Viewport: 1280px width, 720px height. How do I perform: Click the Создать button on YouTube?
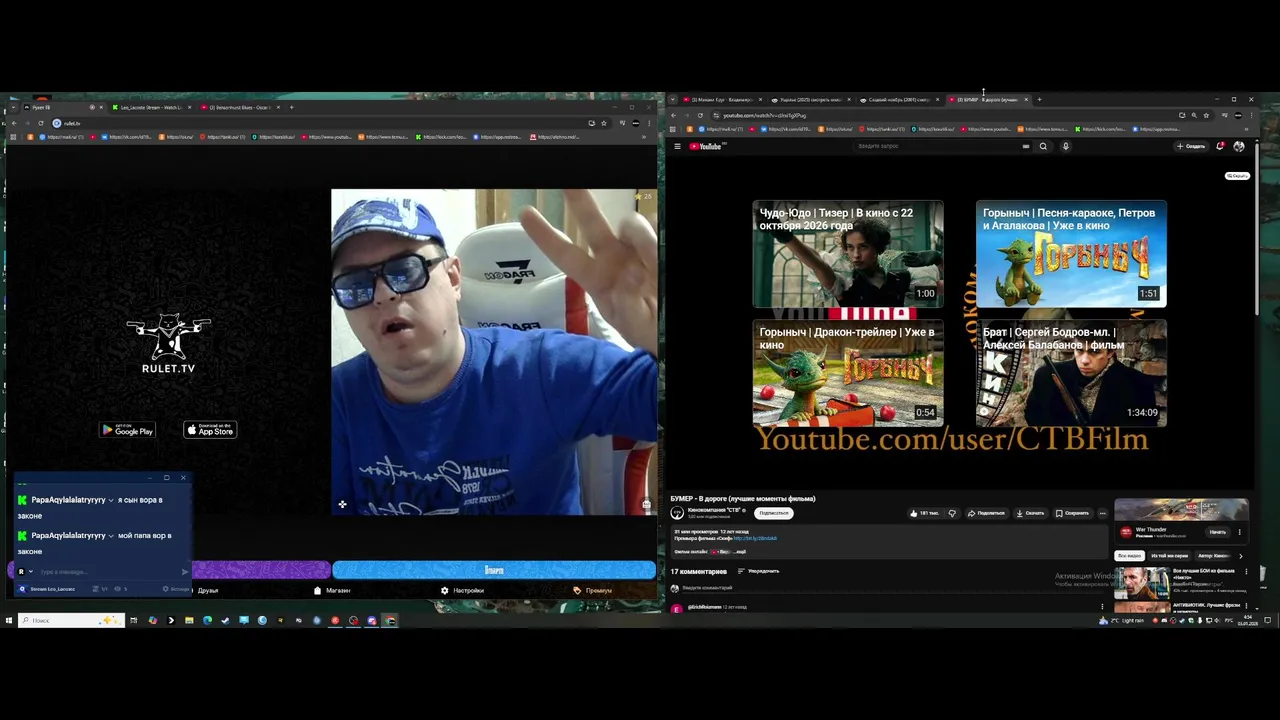coord(1190,146)
